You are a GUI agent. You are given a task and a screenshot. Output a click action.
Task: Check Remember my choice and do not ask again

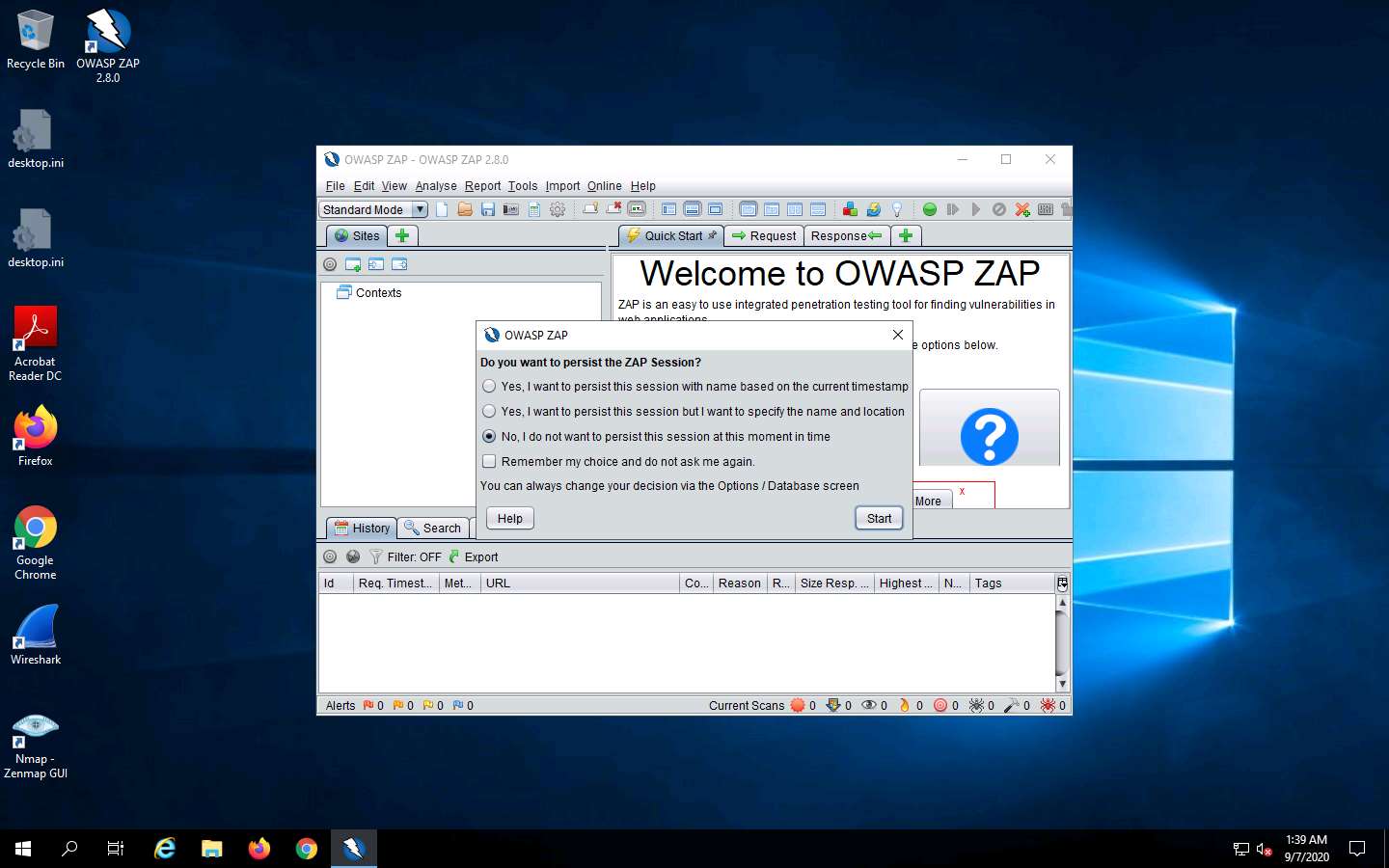489,461
